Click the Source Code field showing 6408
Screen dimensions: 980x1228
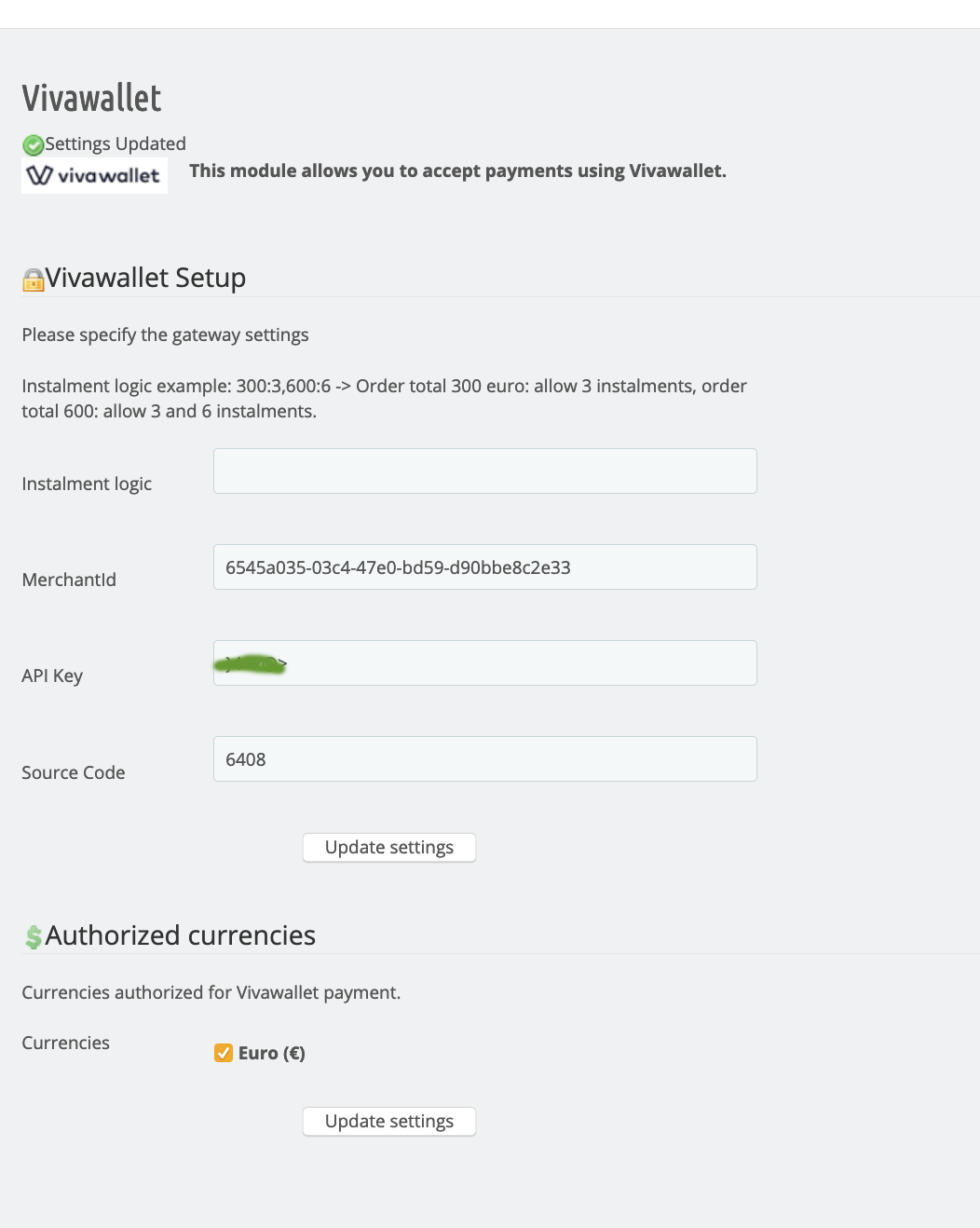tap(484, 758)
